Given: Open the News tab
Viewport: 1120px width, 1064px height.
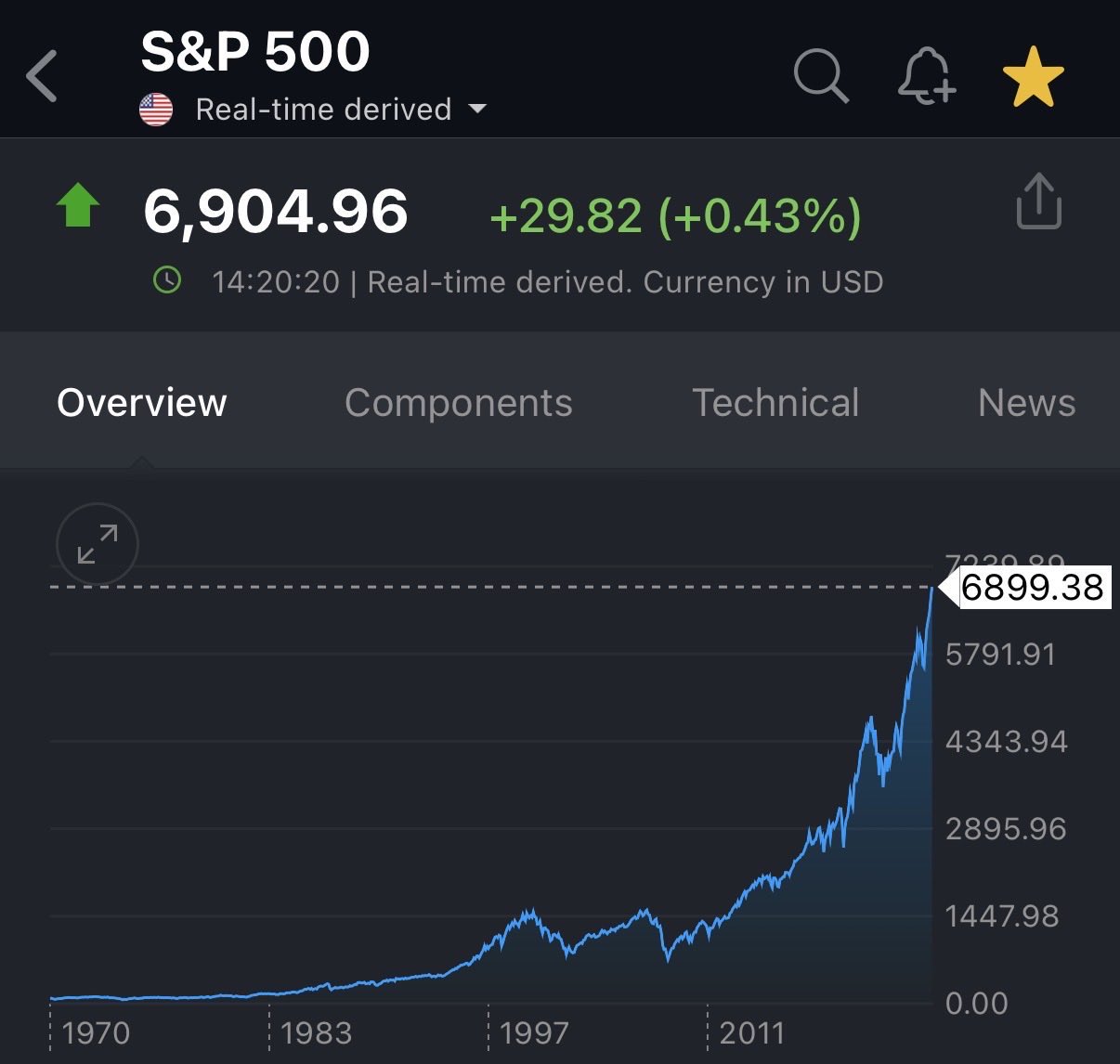Looking at the screenshot, I should pyautogui.click(x=1026, y=403).
